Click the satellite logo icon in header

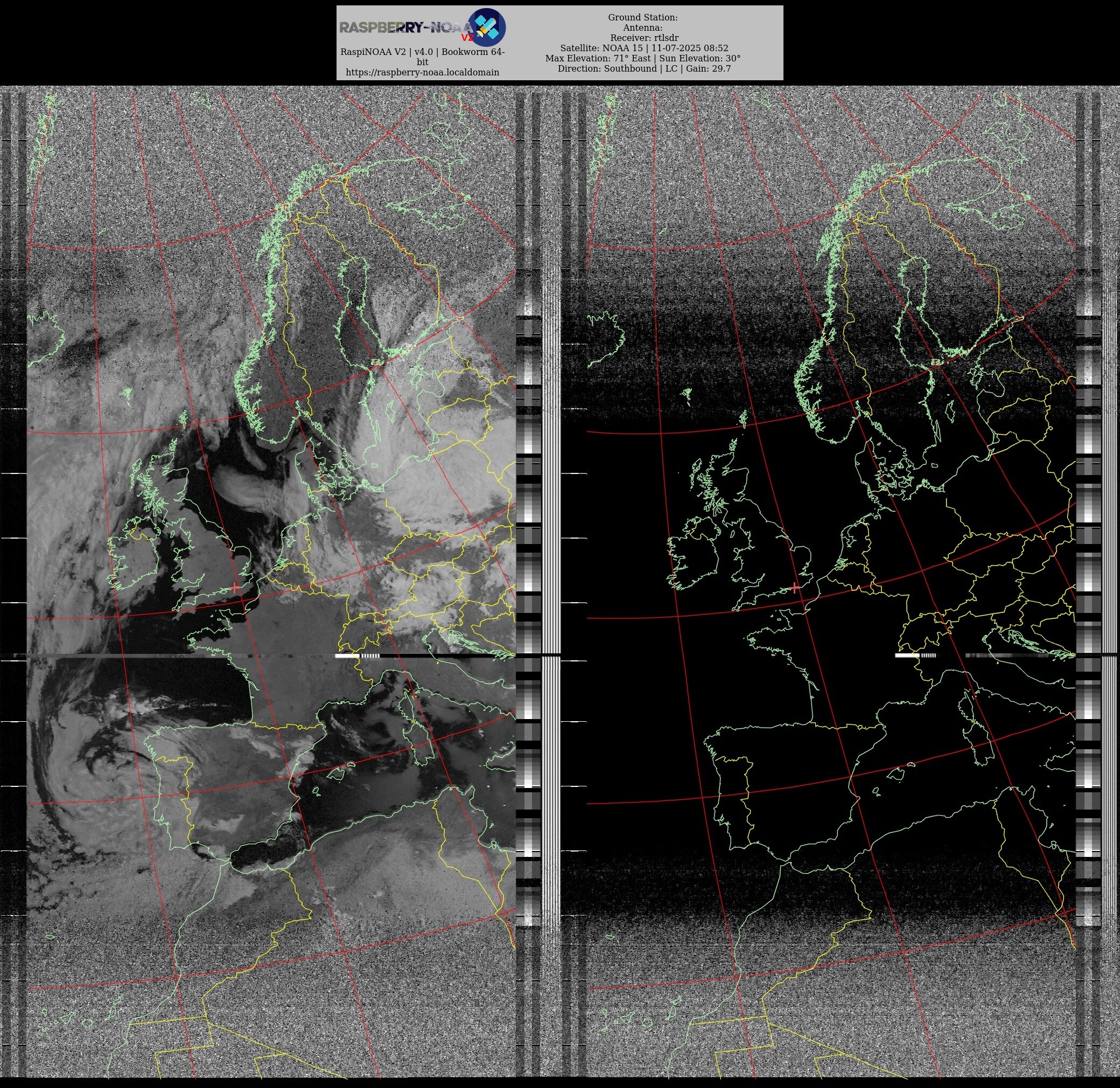[x=486, y=27]
